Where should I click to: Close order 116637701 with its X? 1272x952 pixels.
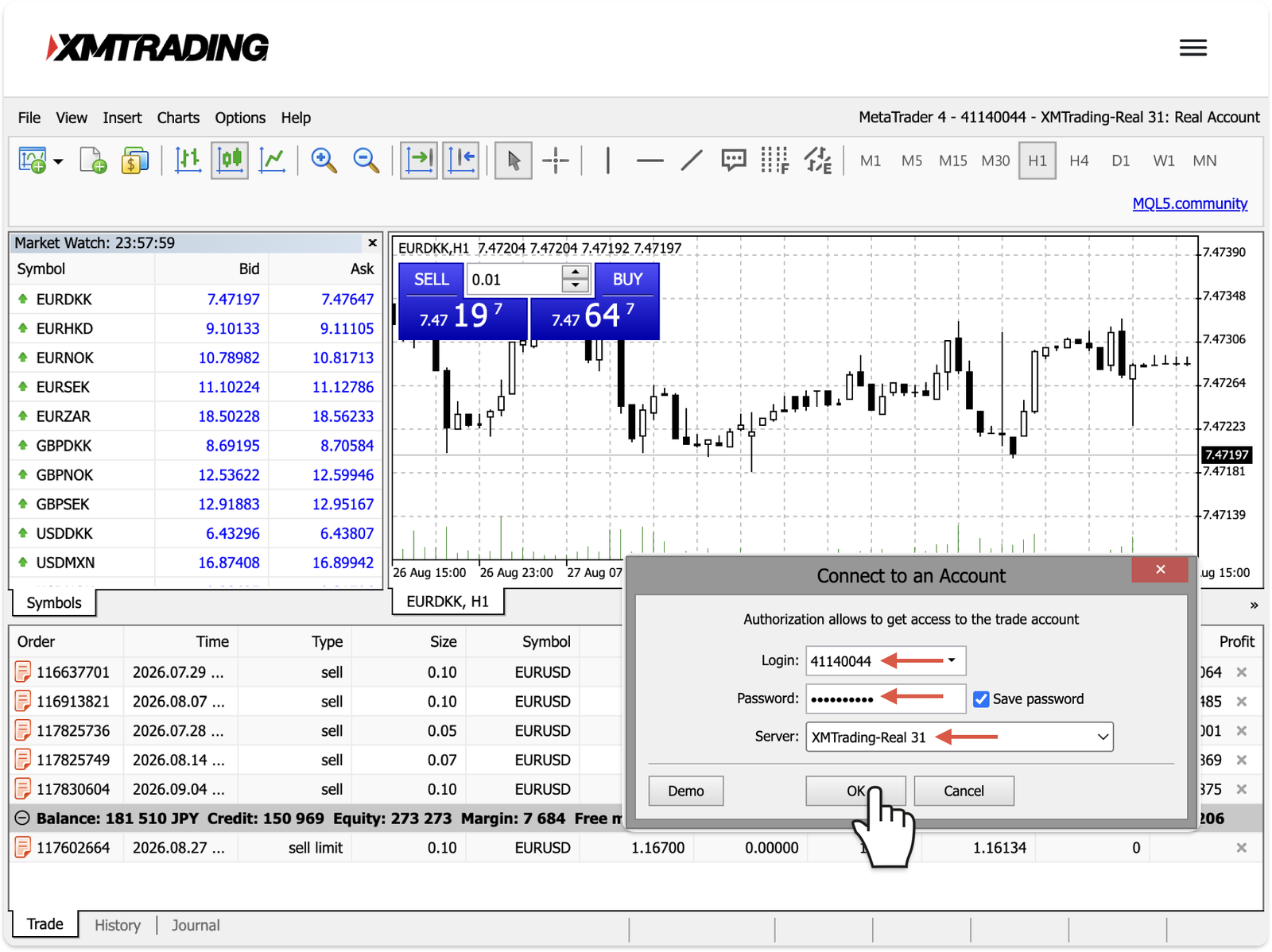point(1242,672)
